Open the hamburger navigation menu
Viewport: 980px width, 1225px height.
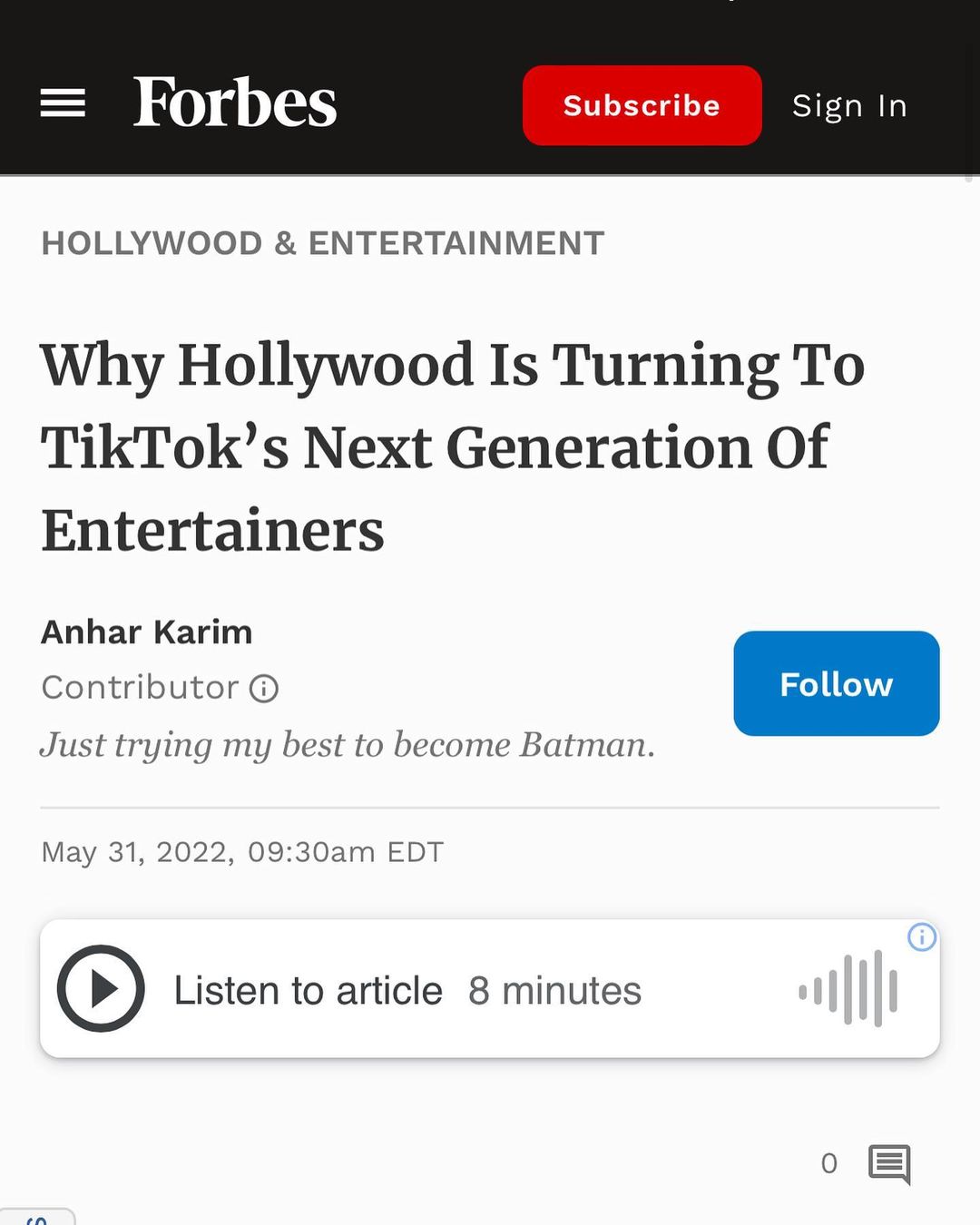pyautogui.click(x=63, y=103)
